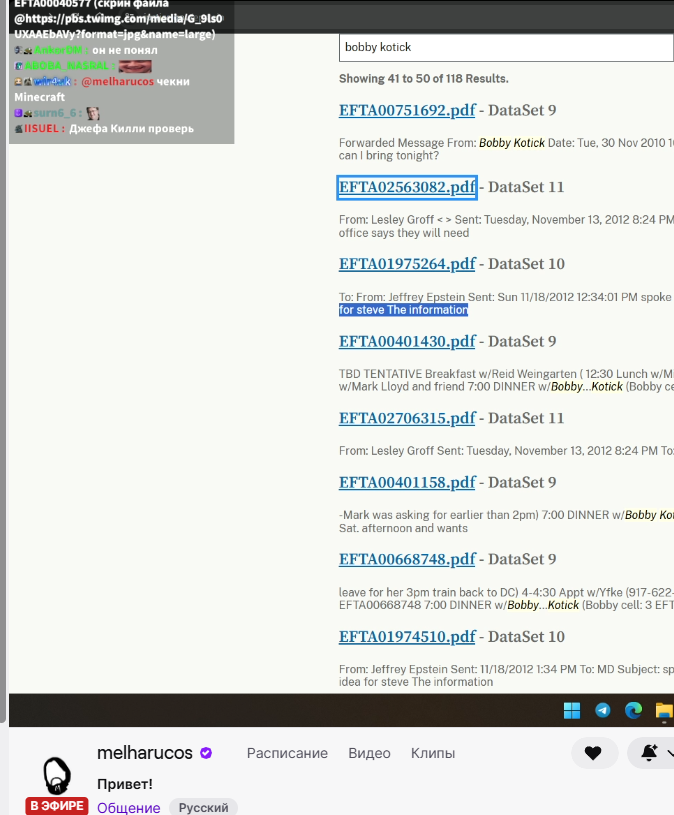This screenshot has height=815, width=674.
Task: Open EFTA01975264.pdf link
Action: pyautogui.click(x=407, y=264)
